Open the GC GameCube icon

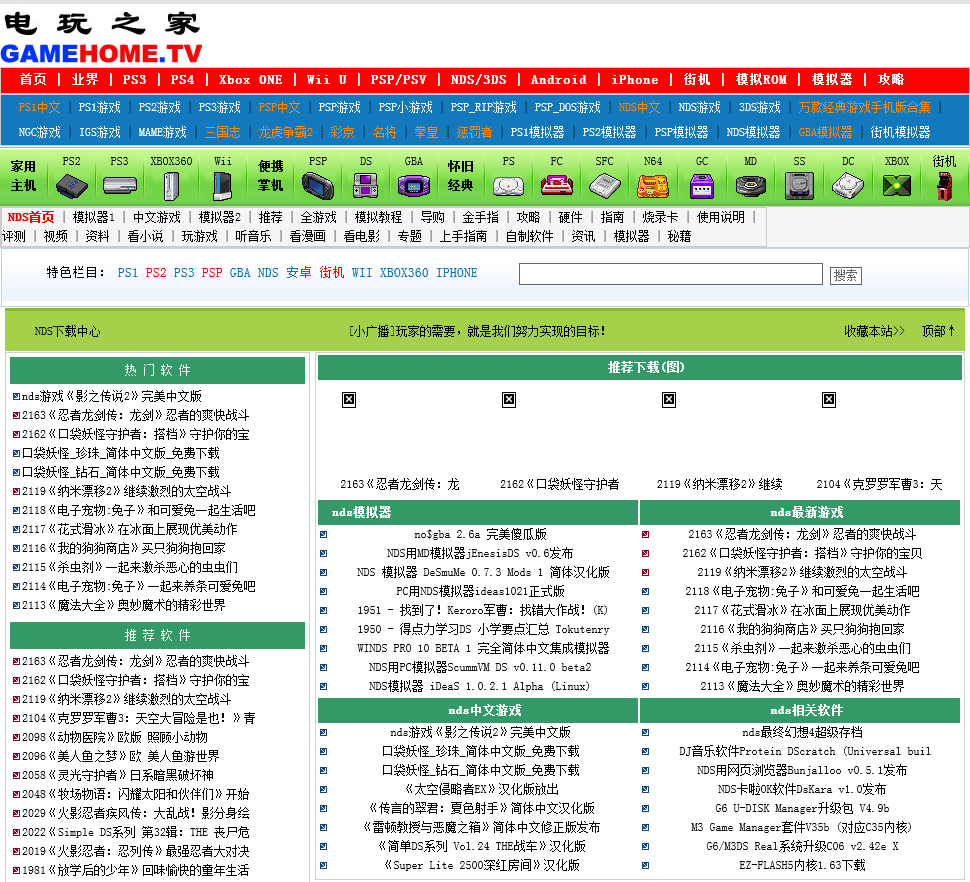tap(702, 186)
